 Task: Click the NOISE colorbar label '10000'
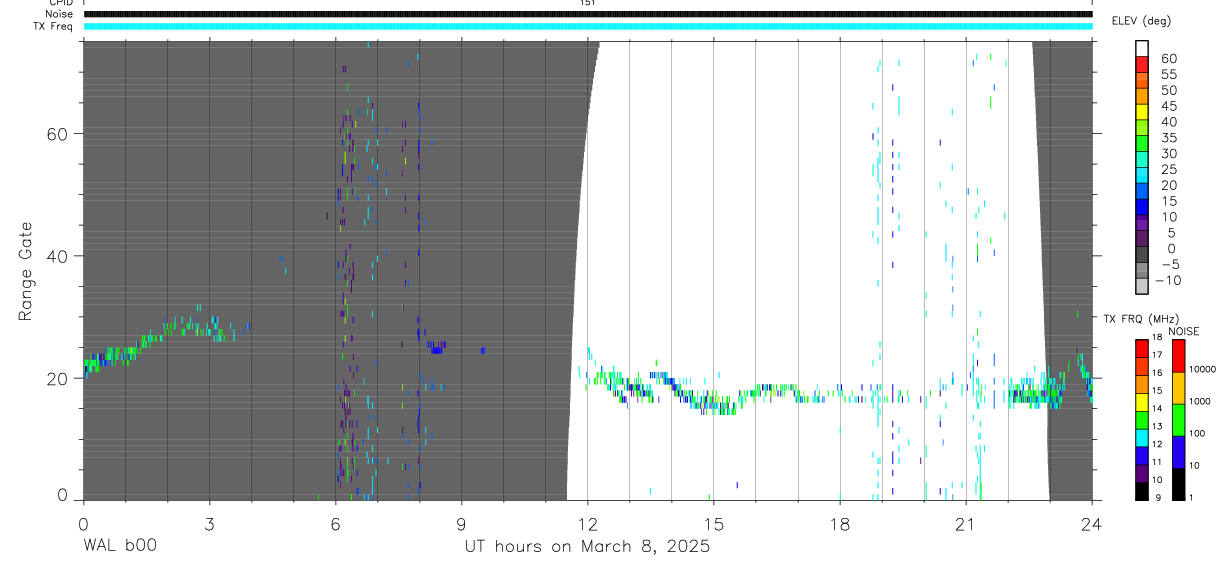pos(1204,369)
